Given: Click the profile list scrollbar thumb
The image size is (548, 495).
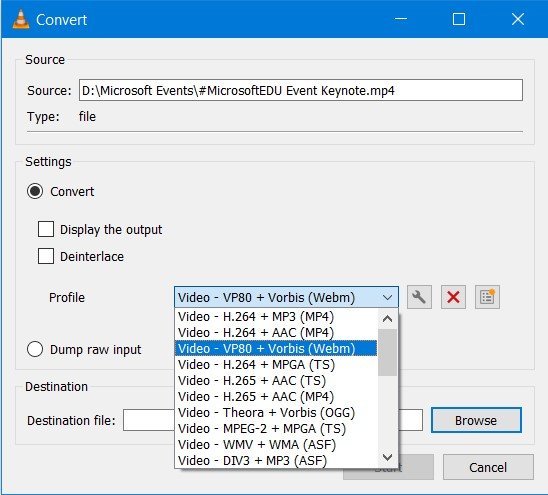Looking at the screenshot, I should point(387,352).
